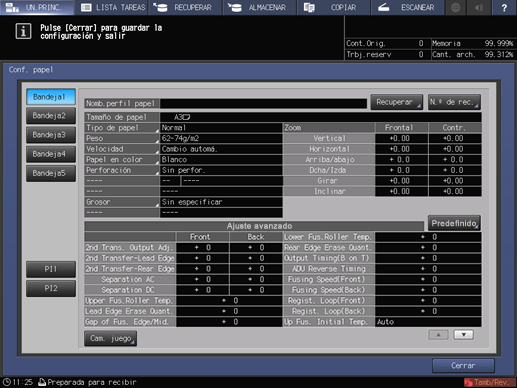Click the scroll down arrow button
This screenshot has width=517, height=388.
point(463,335)
